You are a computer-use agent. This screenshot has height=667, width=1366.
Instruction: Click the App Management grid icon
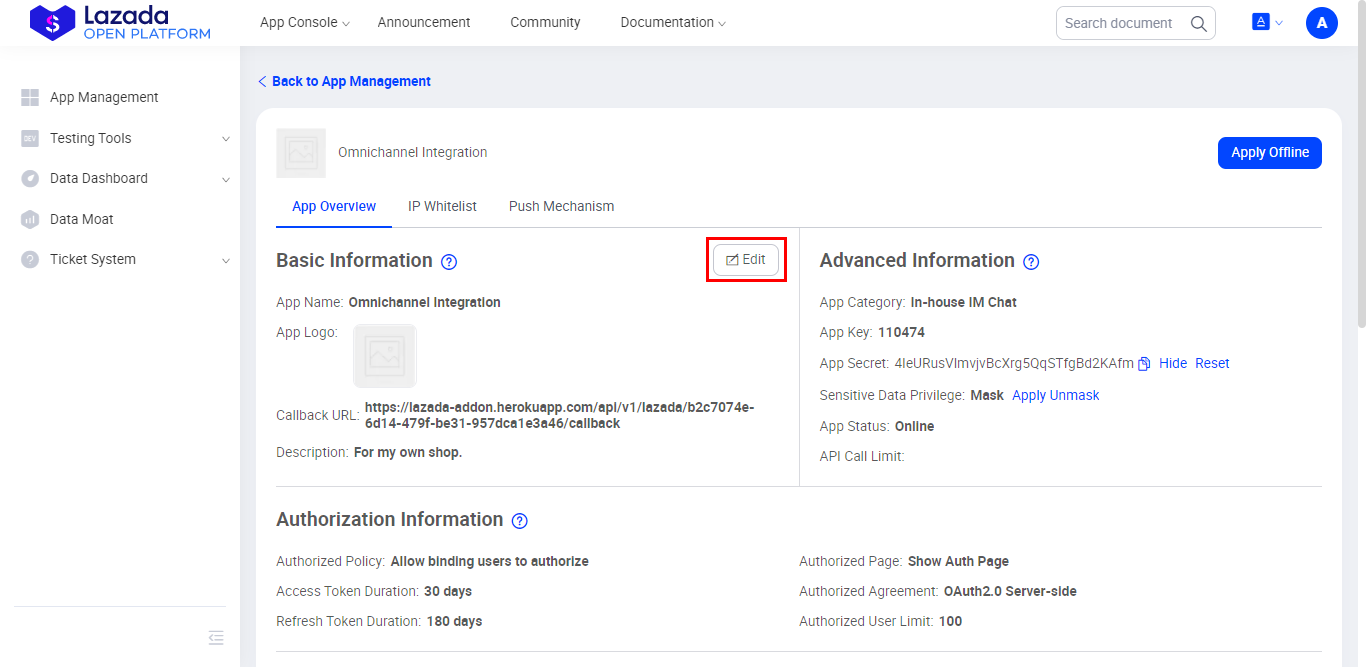[x=30, y=98]
